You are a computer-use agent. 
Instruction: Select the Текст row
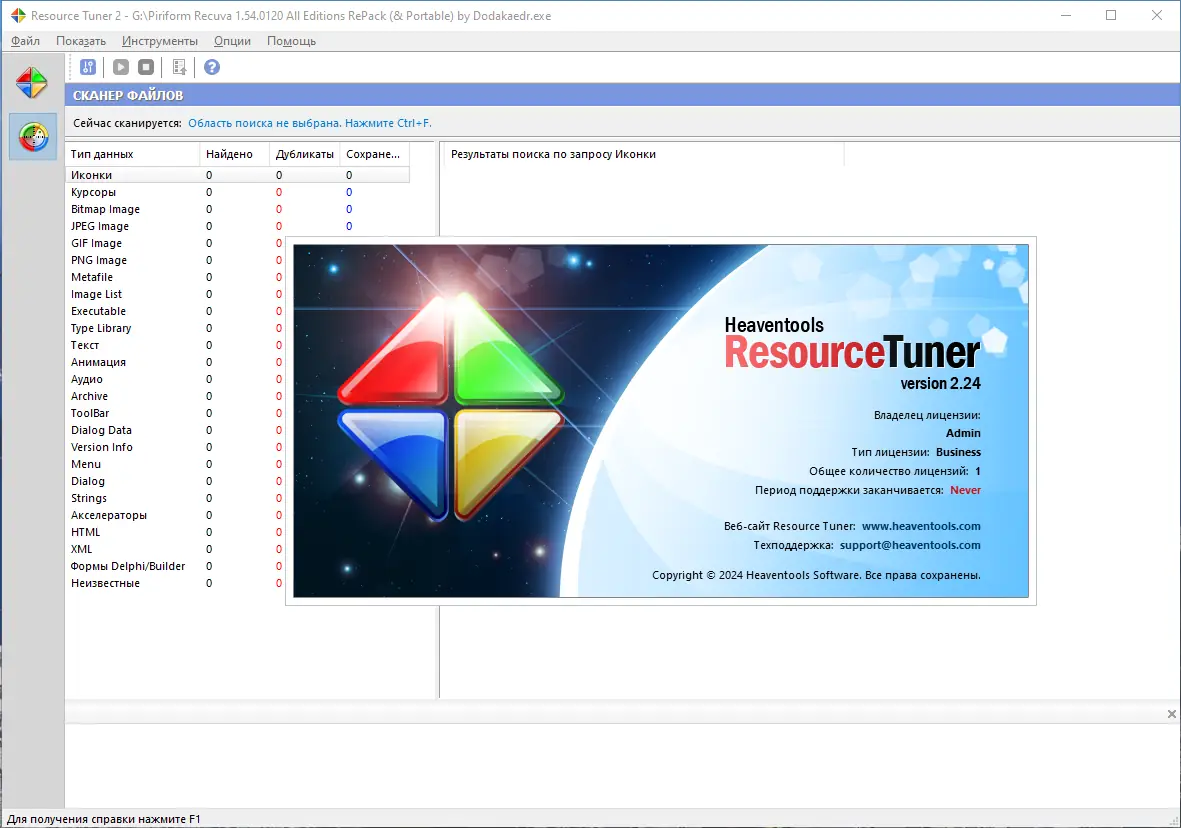(x=175, y=345)
